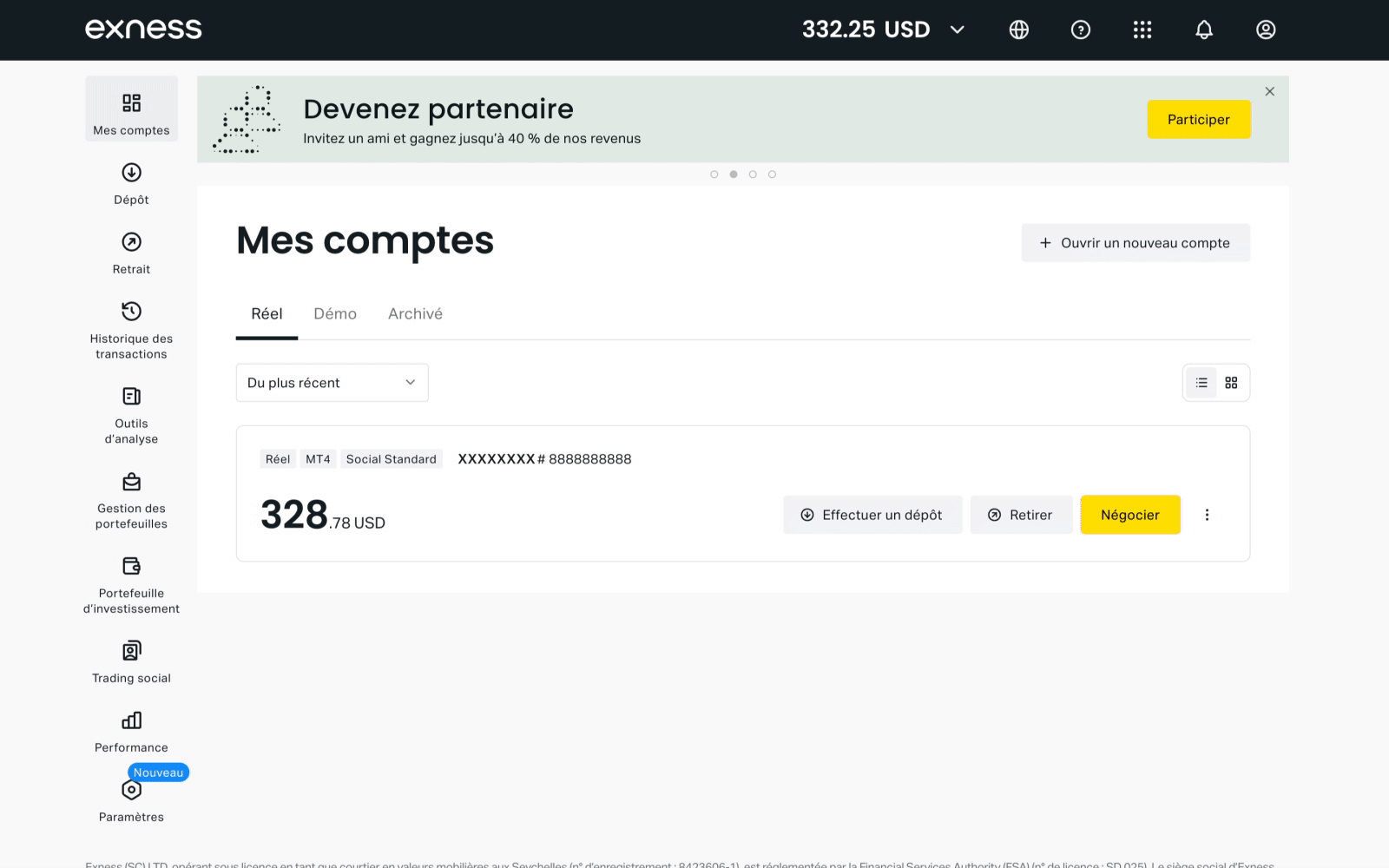Open the Dépôt sidebar icon

131,173
